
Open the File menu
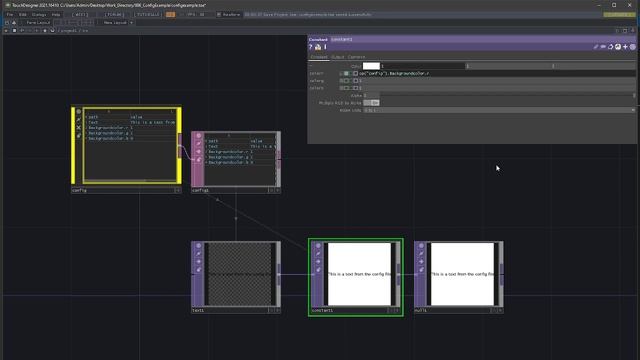coord(9,15)
